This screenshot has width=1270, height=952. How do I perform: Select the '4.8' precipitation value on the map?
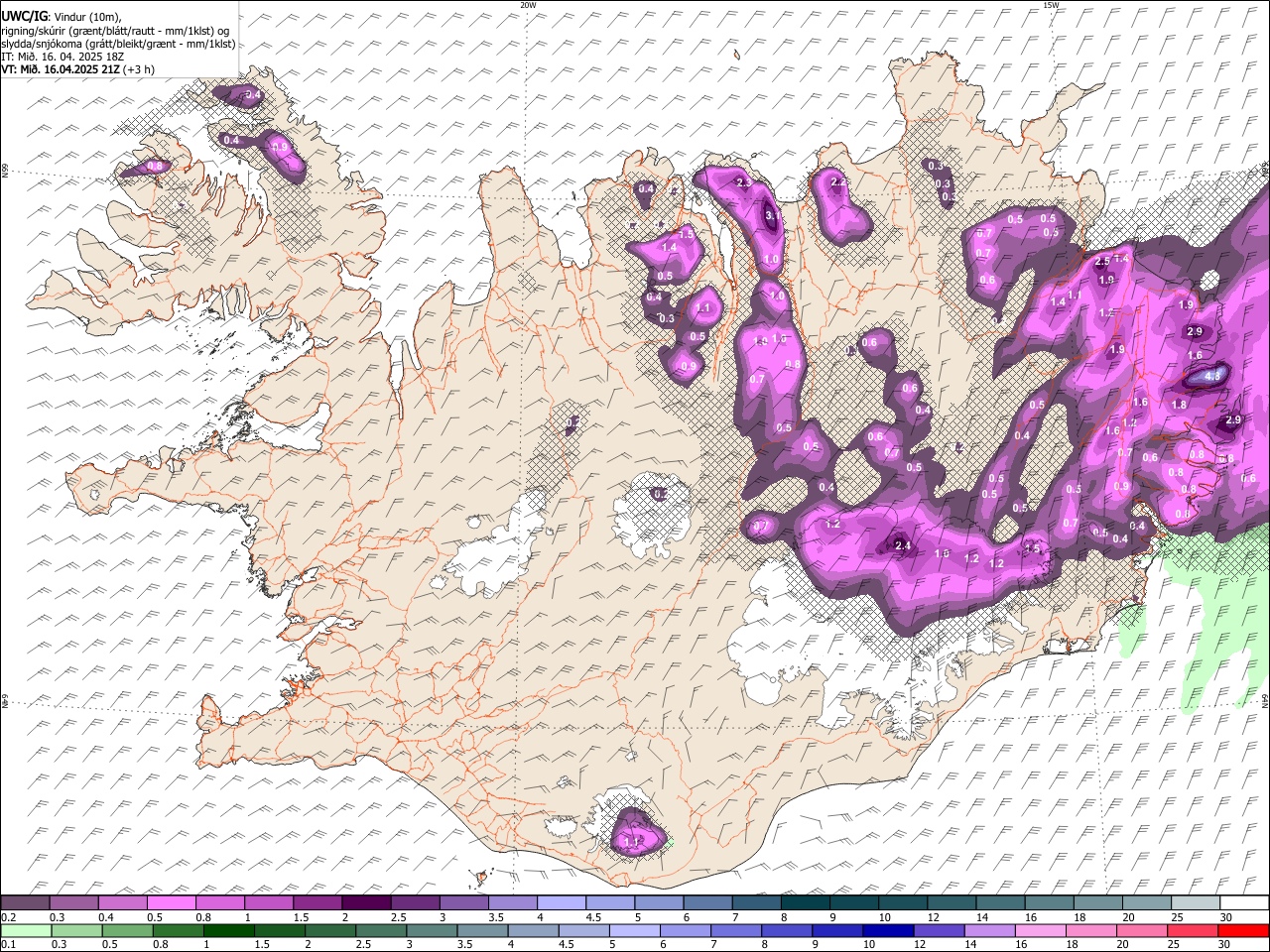point(1212,376)
